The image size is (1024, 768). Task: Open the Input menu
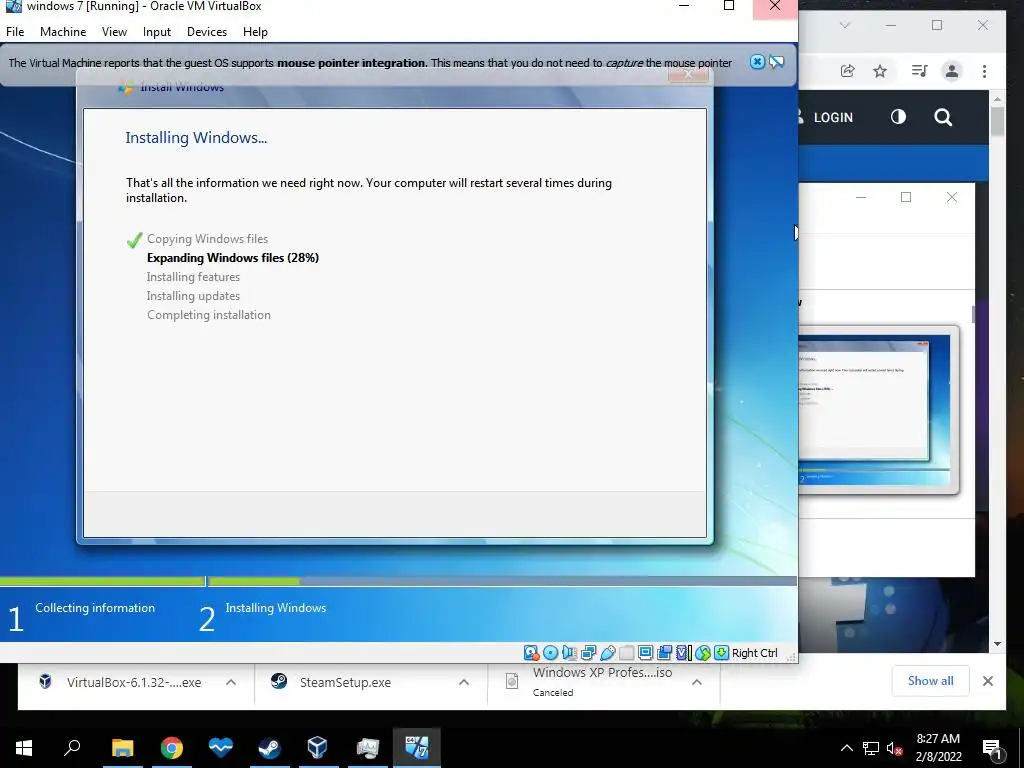157,31
